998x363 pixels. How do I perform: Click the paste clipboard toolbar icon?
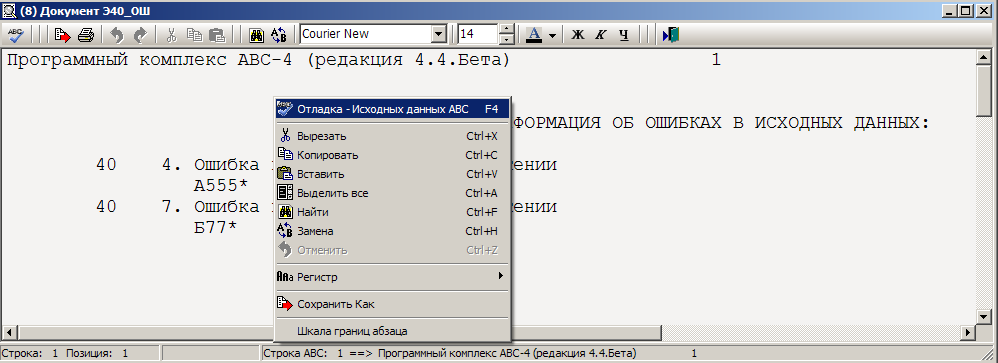tap(217, 34)
